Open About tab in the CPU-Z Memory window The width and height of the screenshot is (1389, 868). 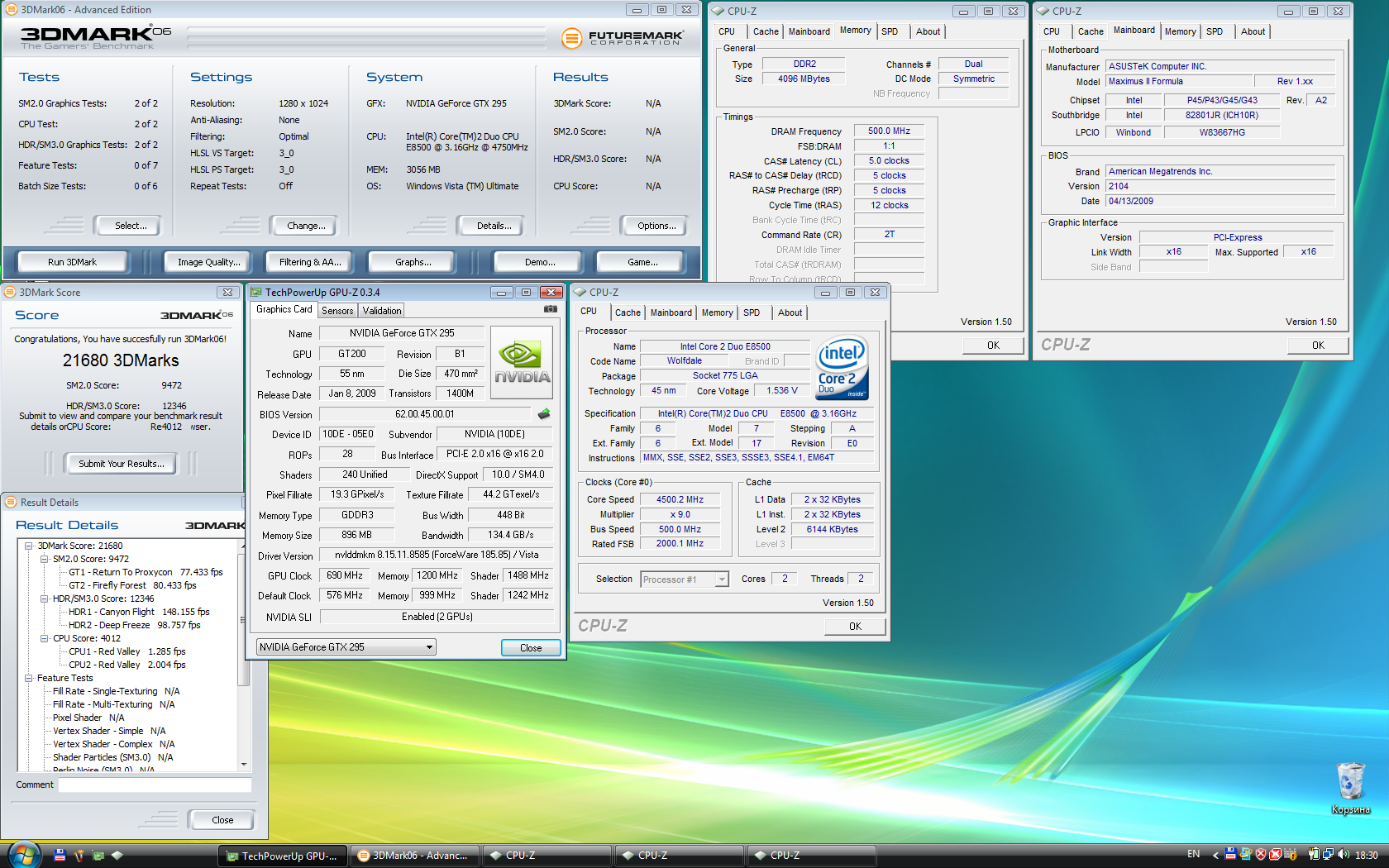[x=928, y=31]
